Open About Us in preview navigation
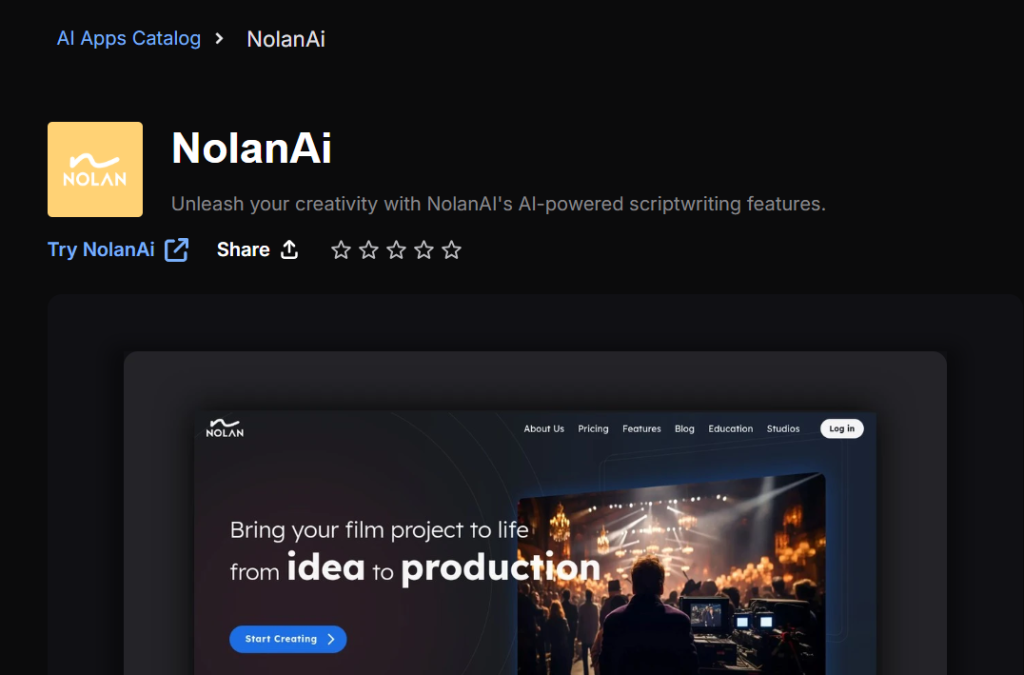 pyautogui.click(x=544, y=429)
